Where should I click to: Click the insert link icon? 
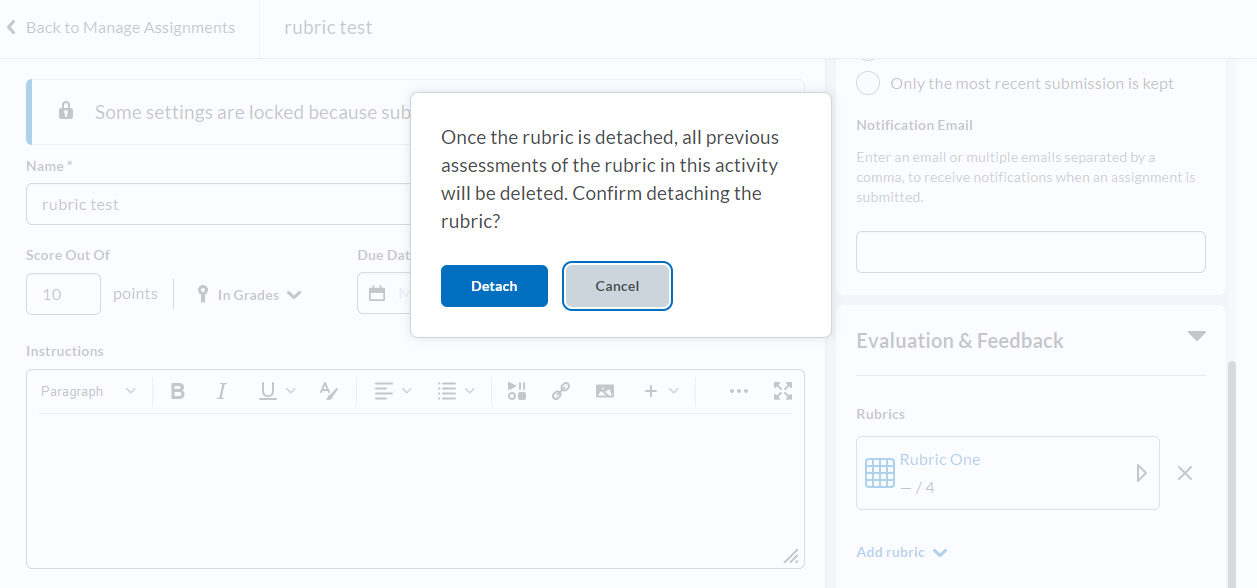tap(561, 391)
